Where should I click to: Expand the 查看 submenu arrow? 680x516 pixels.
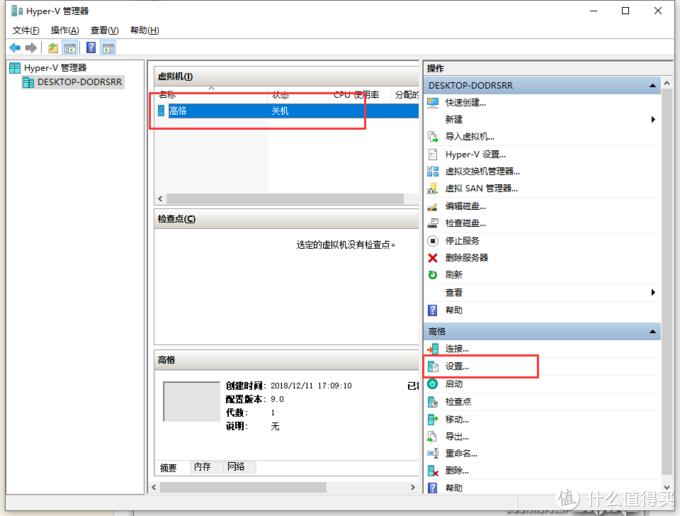(x=653, y=293)
